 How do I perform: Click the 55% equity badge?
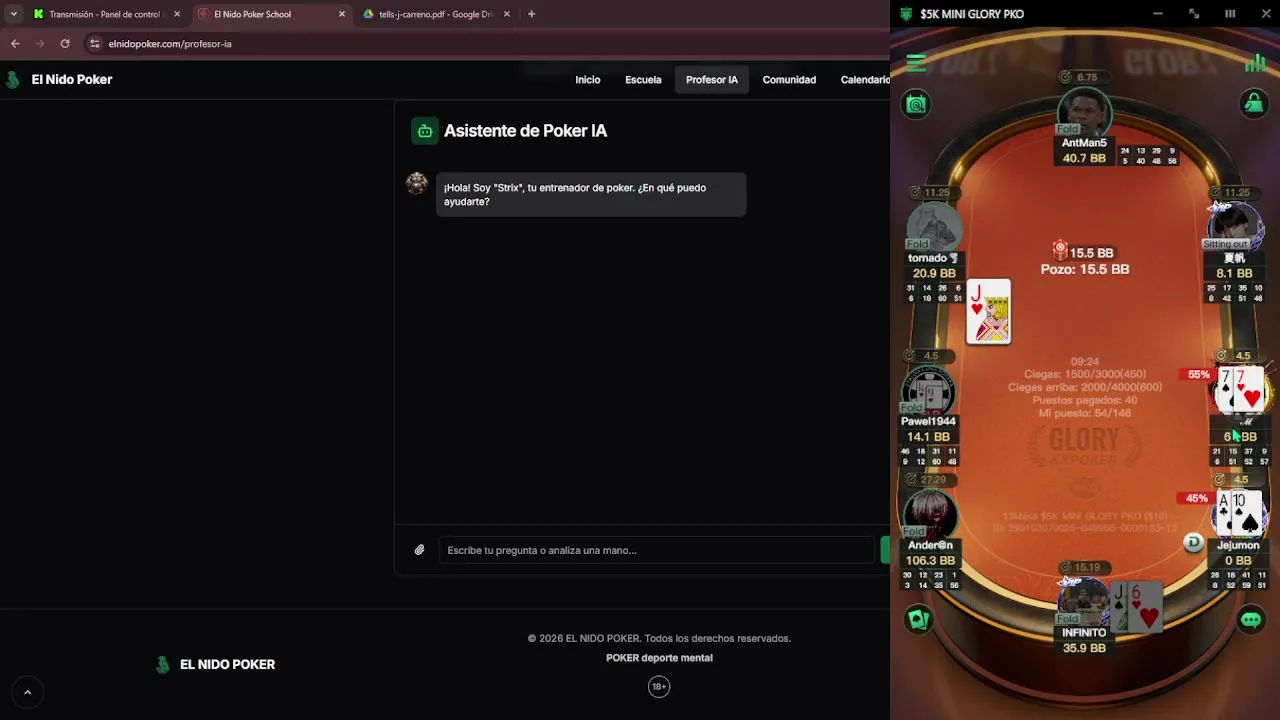click(x=1199, y=375)
